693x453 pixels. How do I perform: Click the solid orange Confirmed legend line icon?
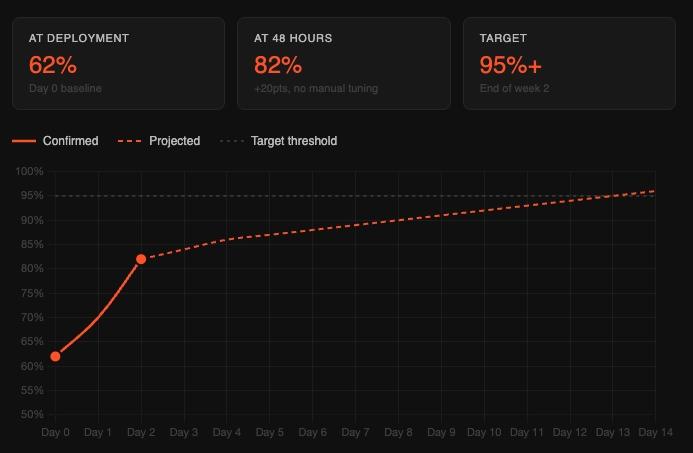point(24,141)
